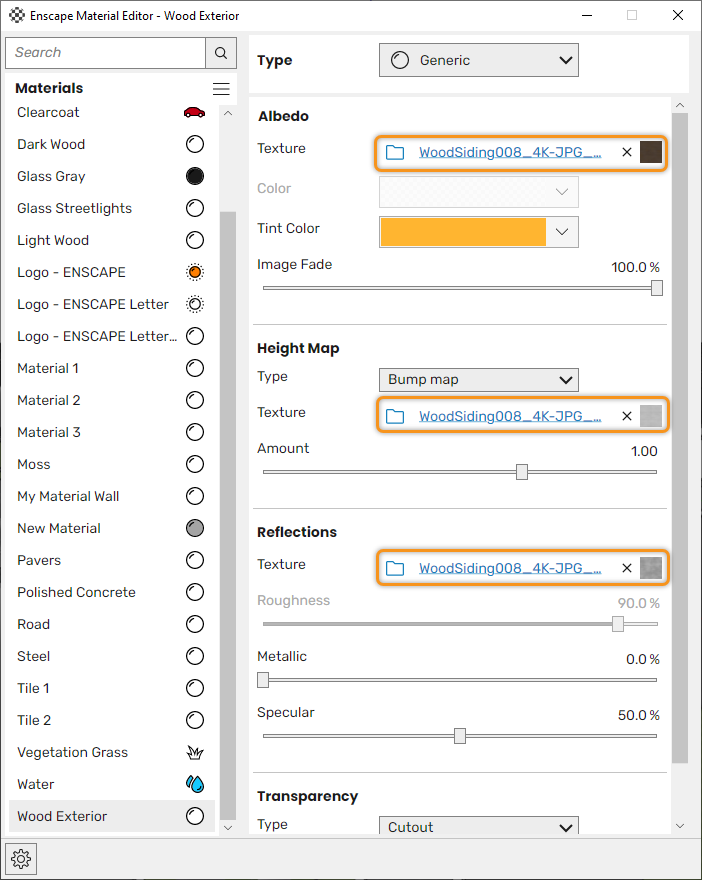
Task: Click the Glass Gray black sphere icon
Action: click(195, 176)
